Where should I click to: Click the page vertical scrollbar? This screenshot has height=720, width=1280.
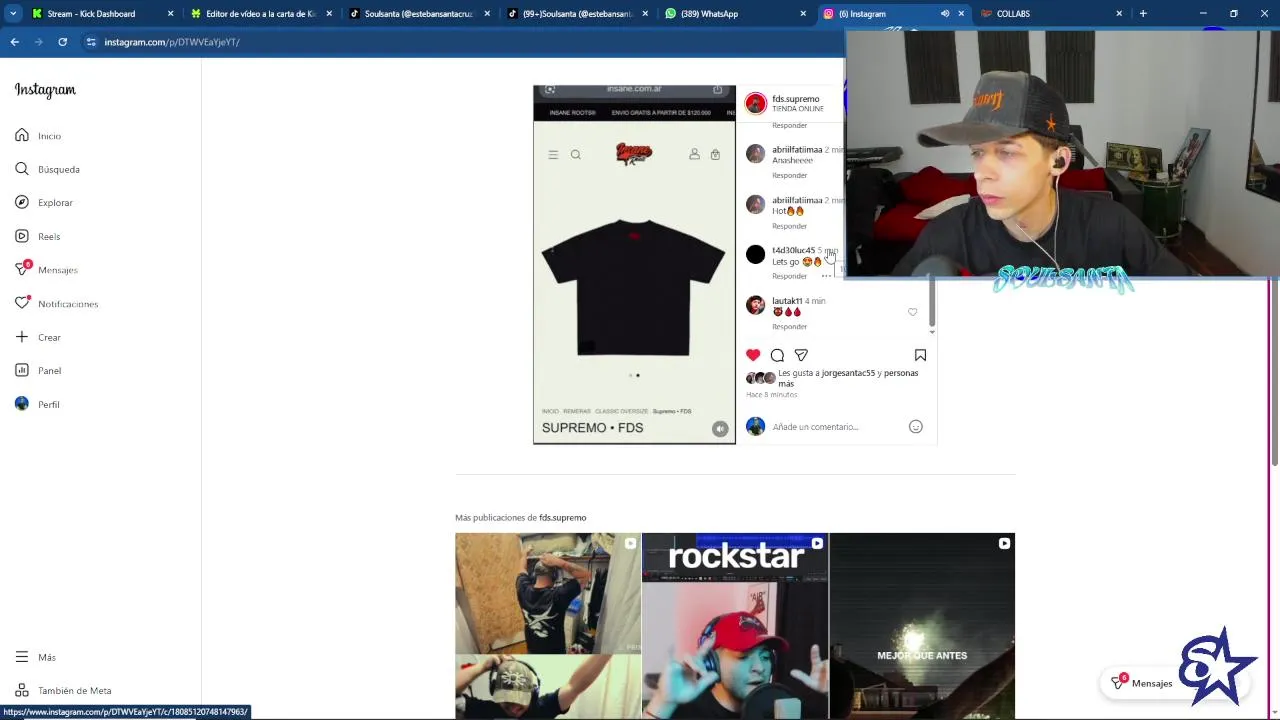pos(1274,375)
